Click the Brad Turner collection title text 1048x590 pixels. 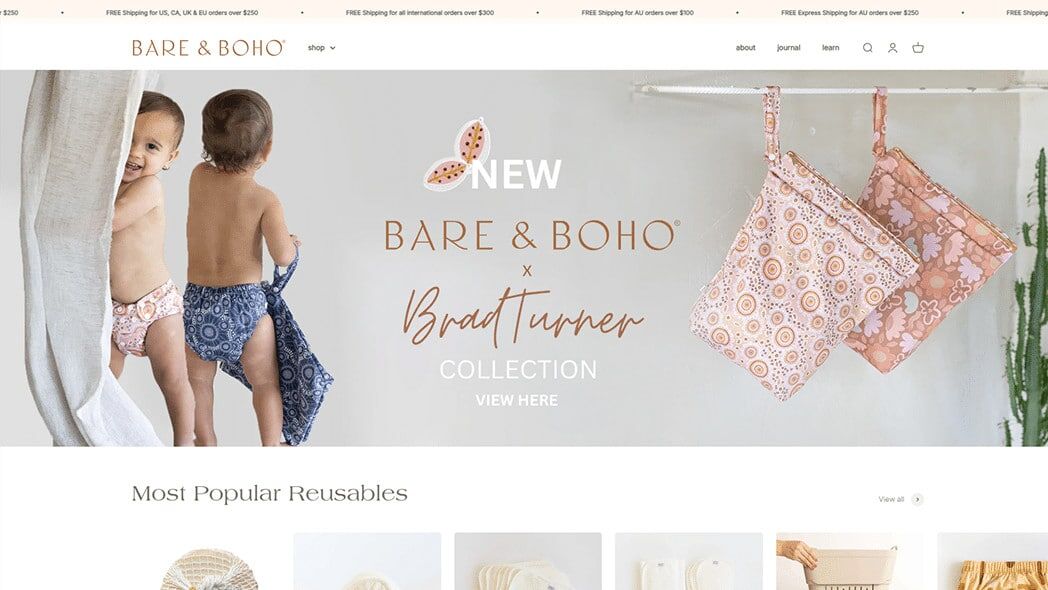523,315
